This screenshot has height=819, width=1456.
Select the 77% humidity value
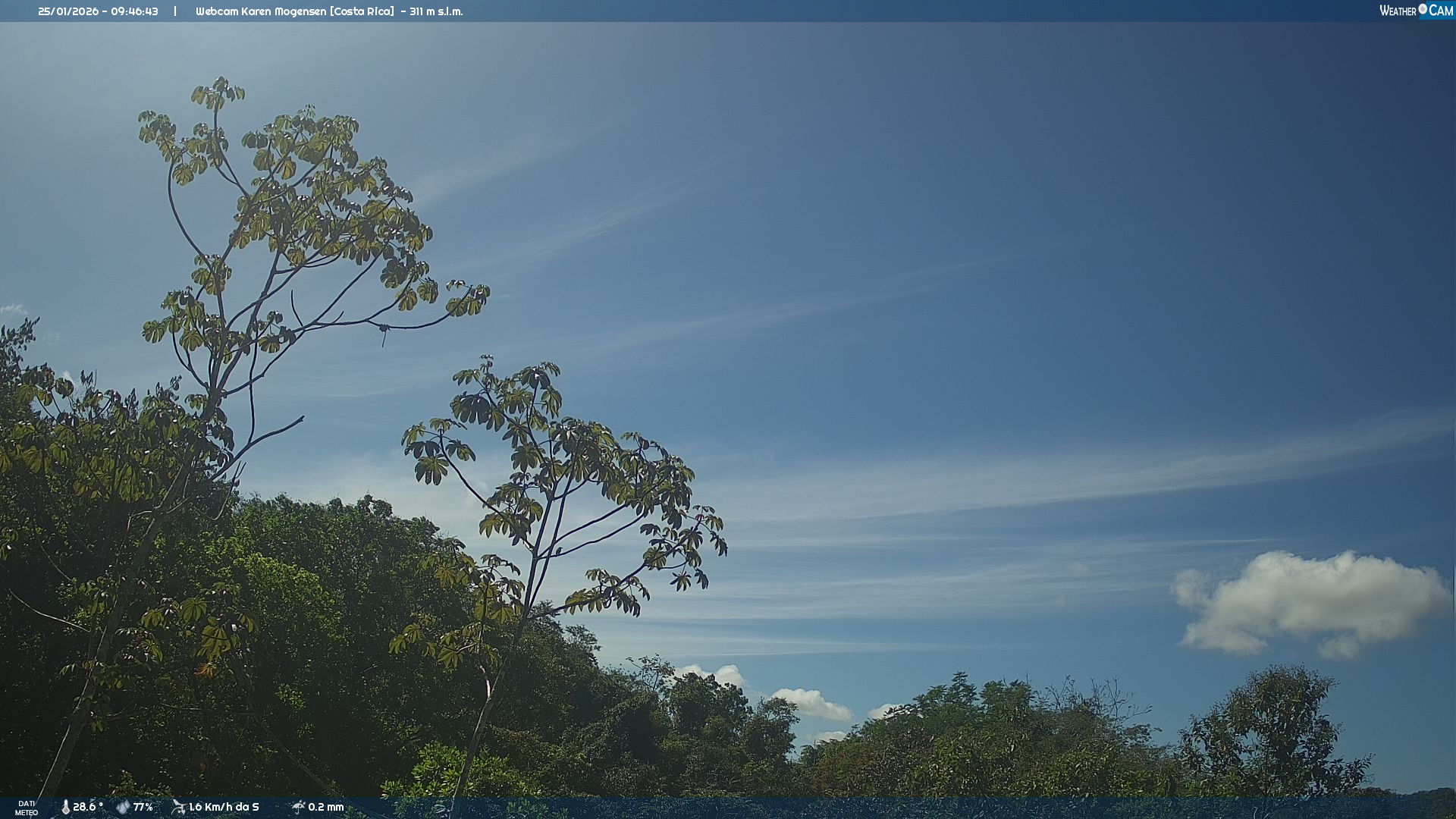click(143, 807)
